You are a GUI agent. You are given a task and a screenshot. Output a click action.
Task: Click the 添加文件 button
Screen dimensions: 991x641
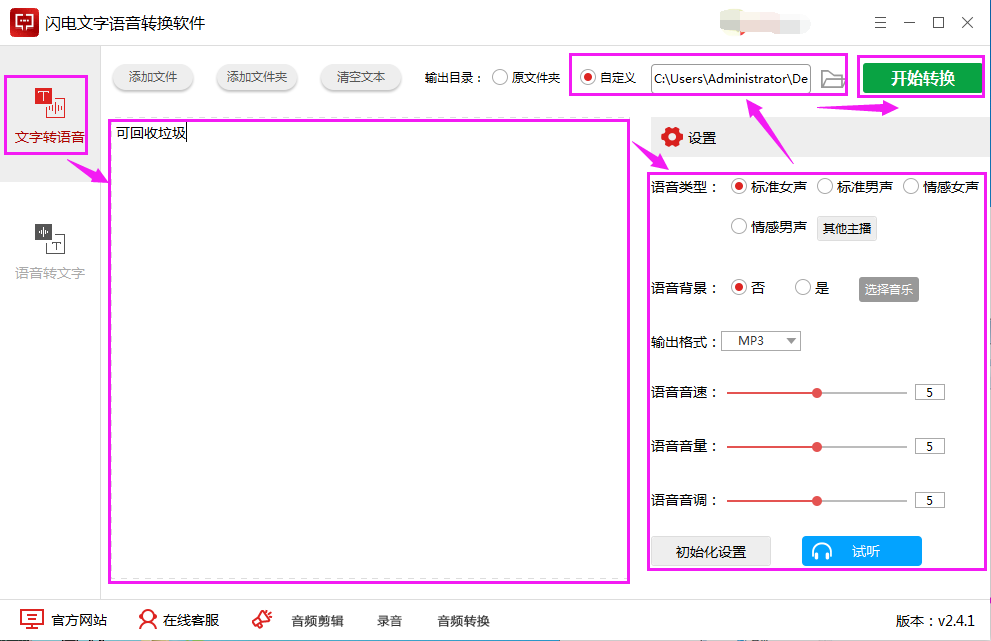tap(152, 77)
